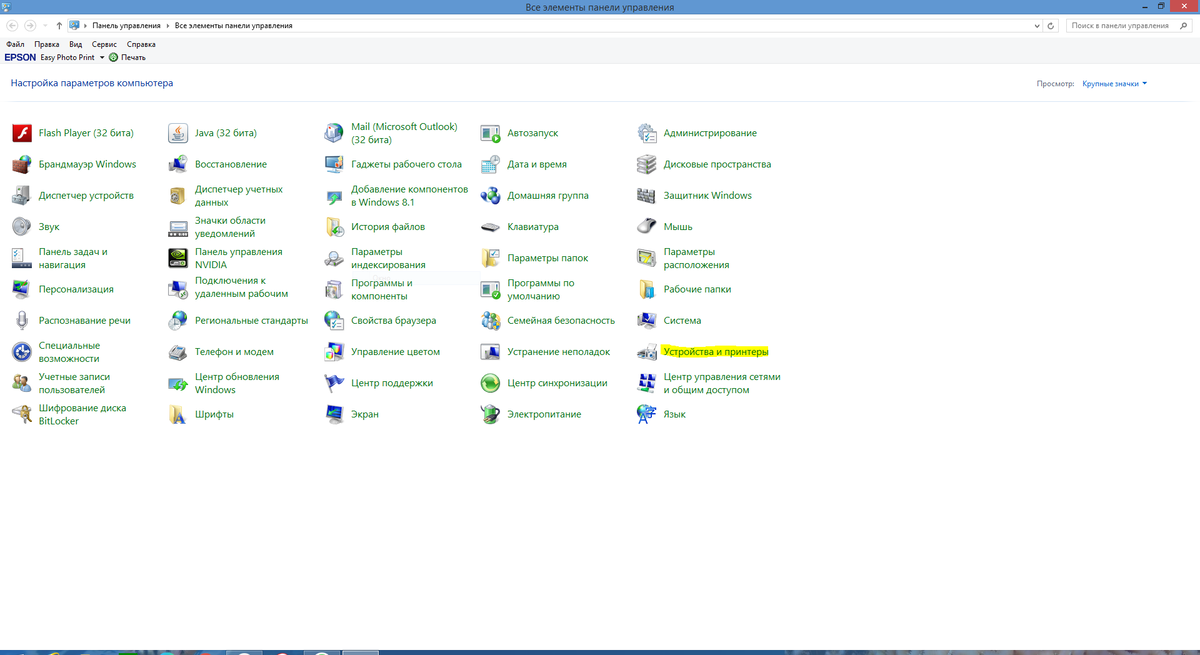Open the Персонализация icon
The height and width of the screenshot is (655, 1200).
tap(22, 289)
